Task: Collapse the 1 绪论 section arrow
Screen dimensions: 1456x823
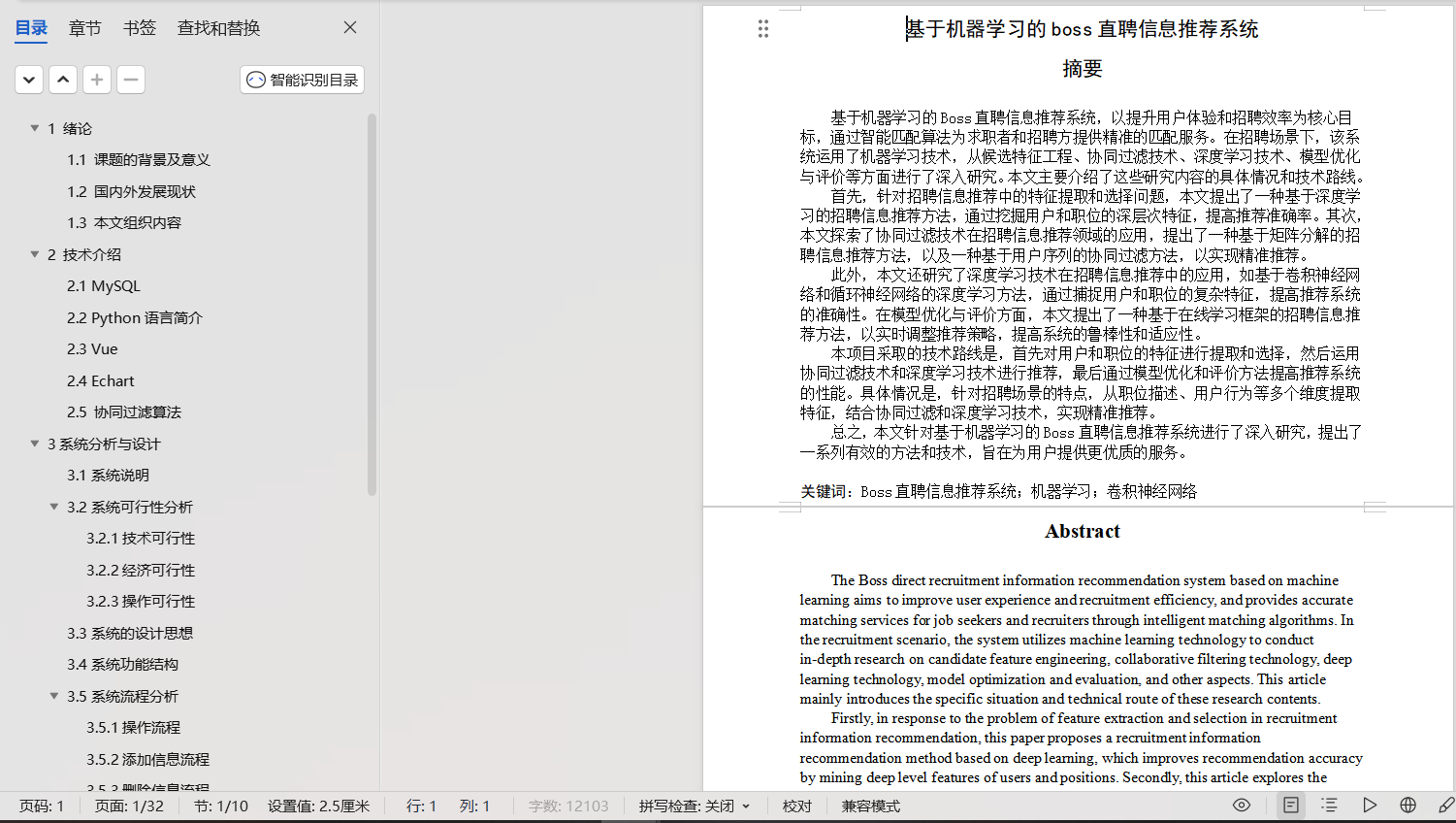Action: (35, 128)
